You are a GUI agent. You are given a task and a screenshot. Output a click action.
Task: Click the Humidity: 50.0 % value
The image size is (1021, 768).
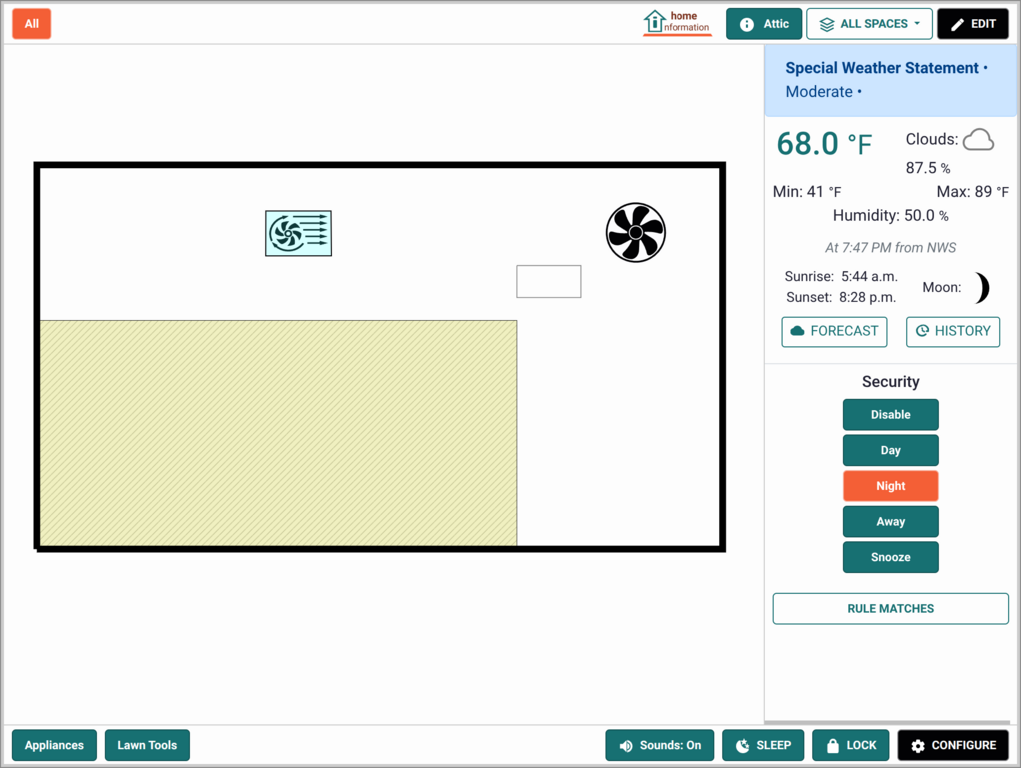890,216
